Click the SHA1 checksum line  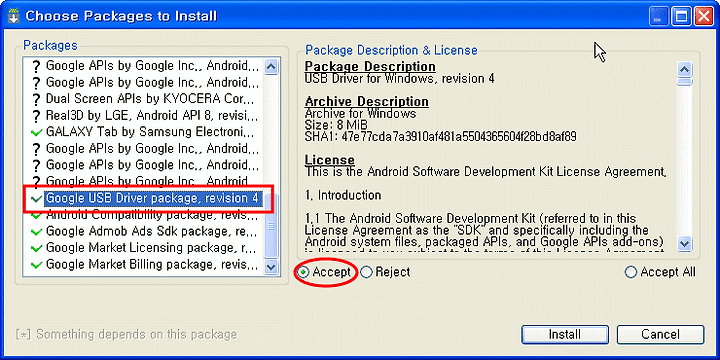pos(441,137)
